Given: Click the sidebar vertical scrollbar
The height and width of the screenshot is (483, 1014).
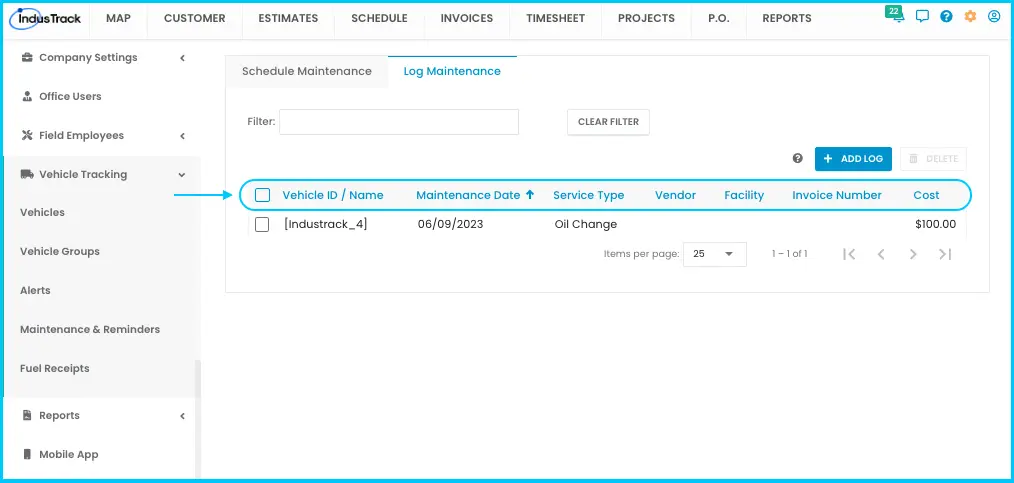Looking at the screenshot, I should (x=198, y=418).
